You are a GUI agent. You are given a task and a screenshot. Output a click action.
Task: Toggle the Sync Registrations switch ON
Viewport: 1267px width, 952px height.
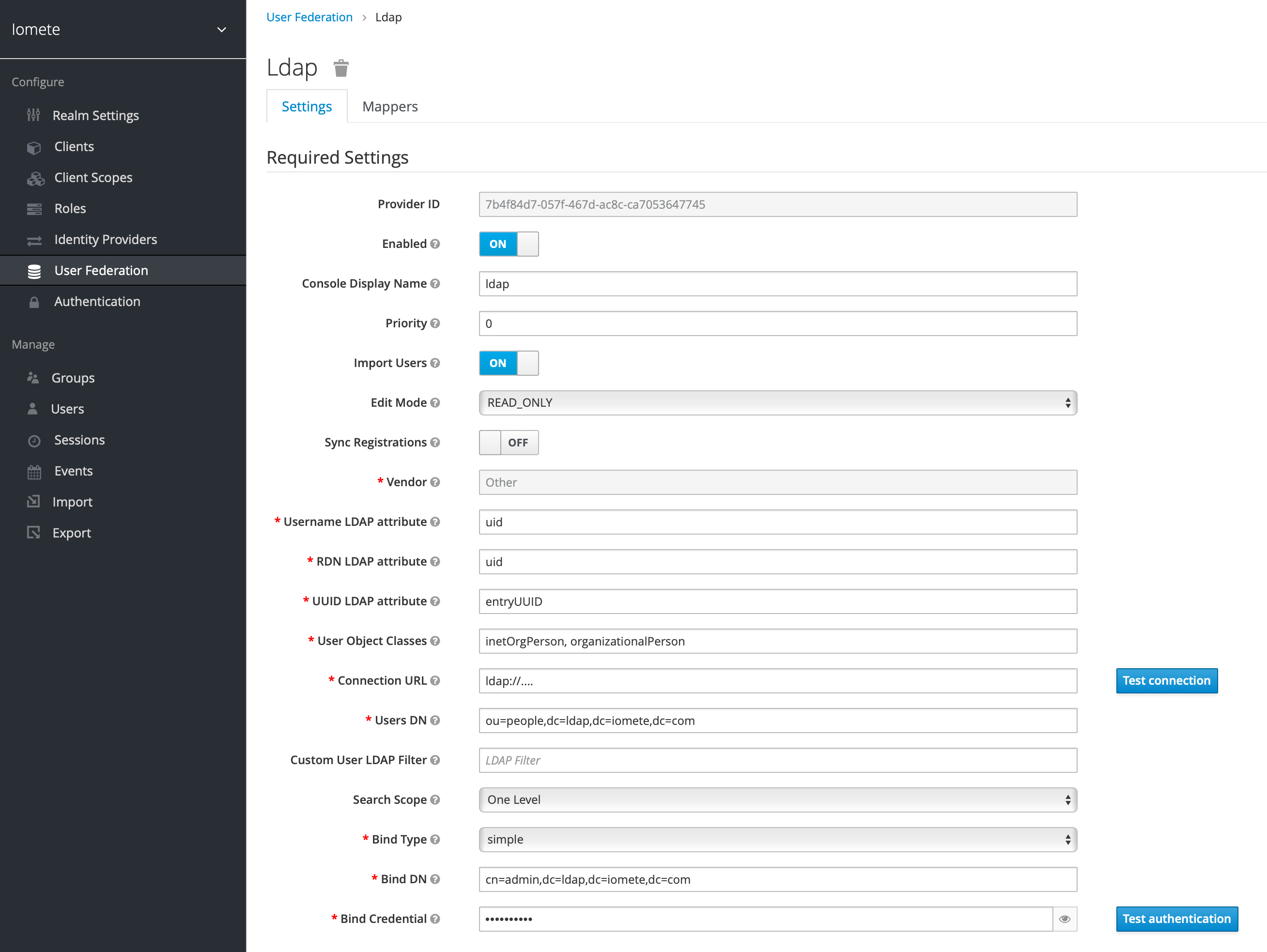click(x=508, y=442)
